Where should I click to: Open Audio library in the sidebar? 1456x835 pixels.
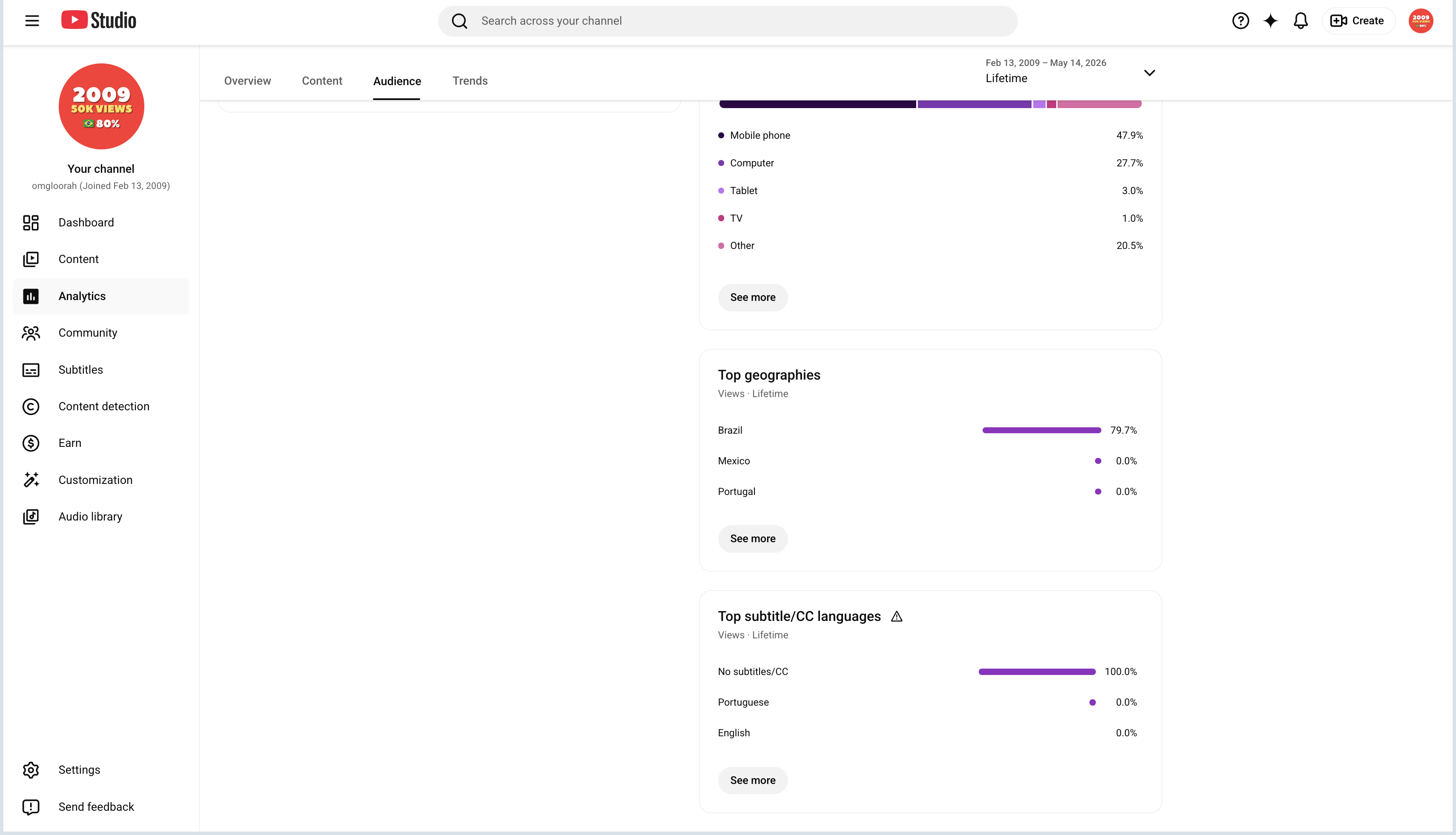pos(101,517)
